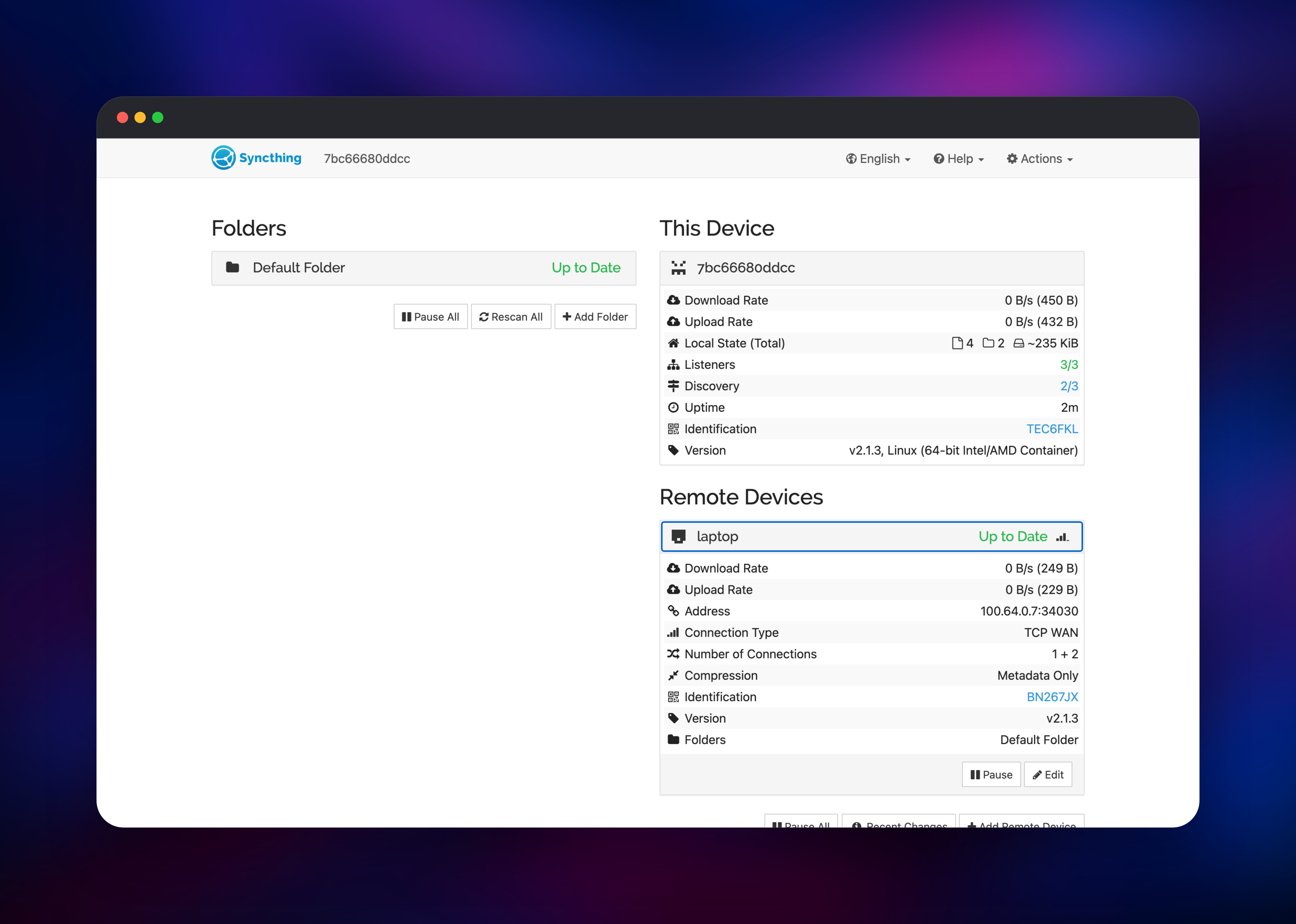Click the clock icon beside Uptime
1296x924 pixels.
(x=673, y=407)
